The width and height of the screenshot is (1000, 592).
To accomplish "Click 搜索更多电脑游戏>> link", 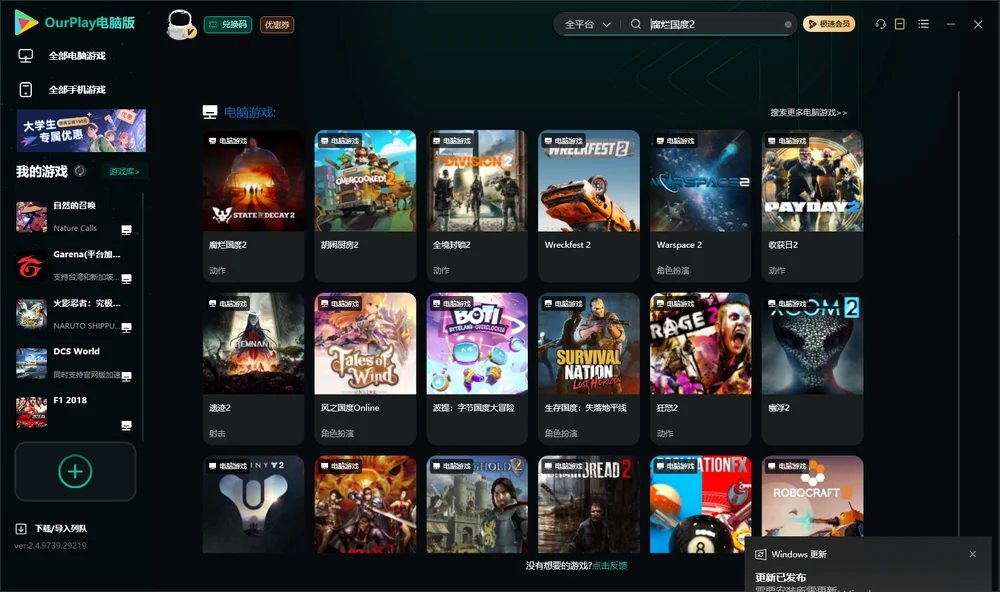I will (808, 113).
